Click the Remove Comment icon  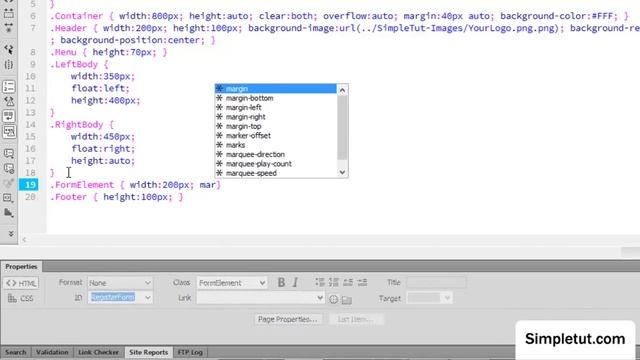[9, 168]
